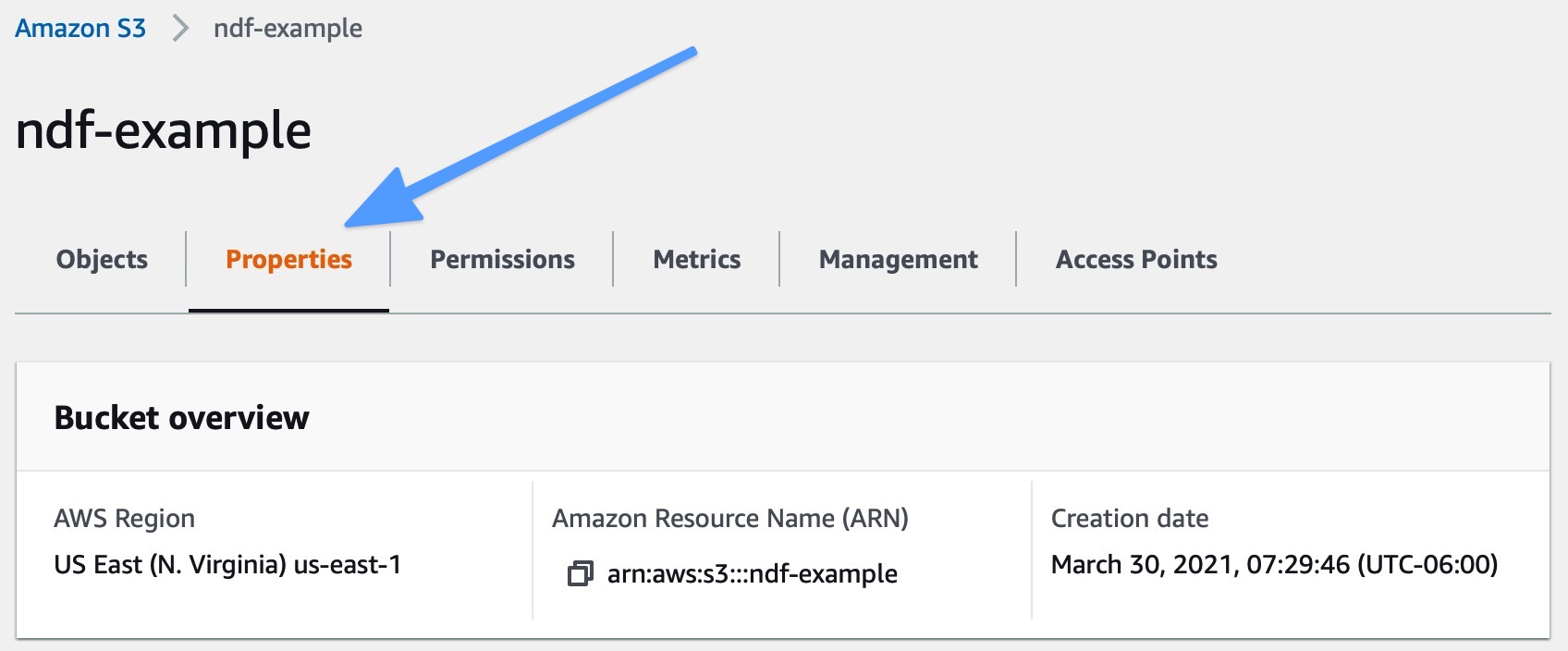Open the Access Points tab
Image resolution: width=1568 pixels, height=651 pixels.
1135,260
